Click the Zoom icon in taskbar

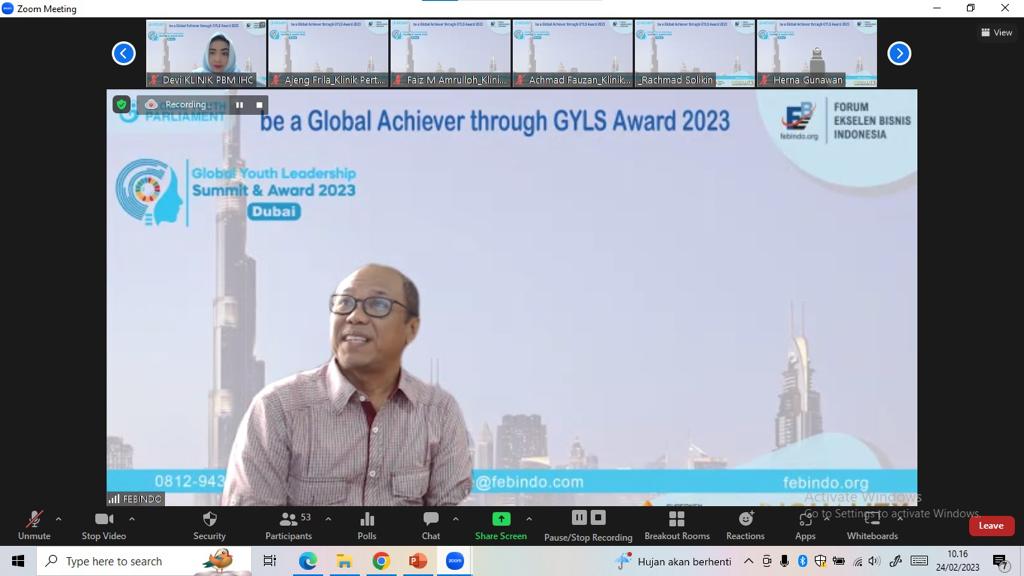(x=455, y=561)
